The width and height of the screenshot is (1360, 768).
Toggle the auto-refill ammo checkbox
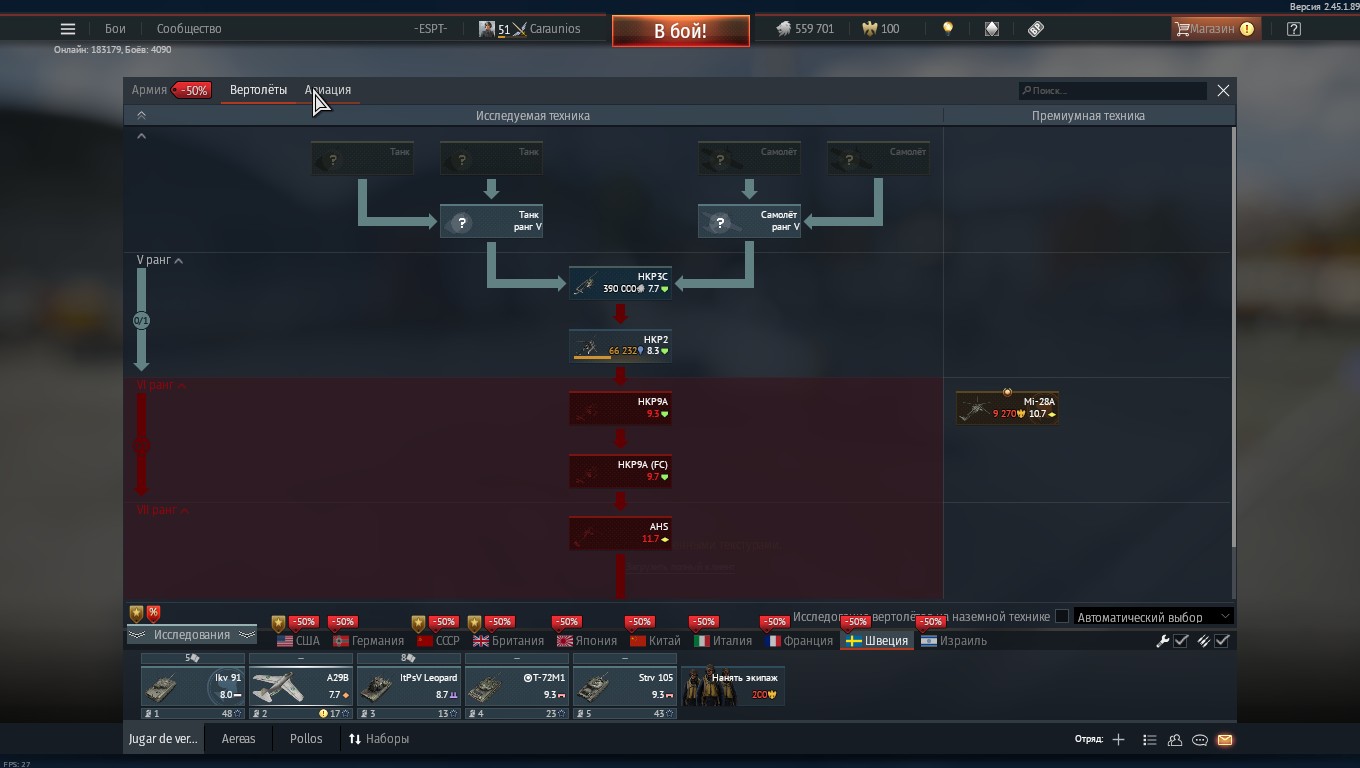click(x=1221, y=641)
